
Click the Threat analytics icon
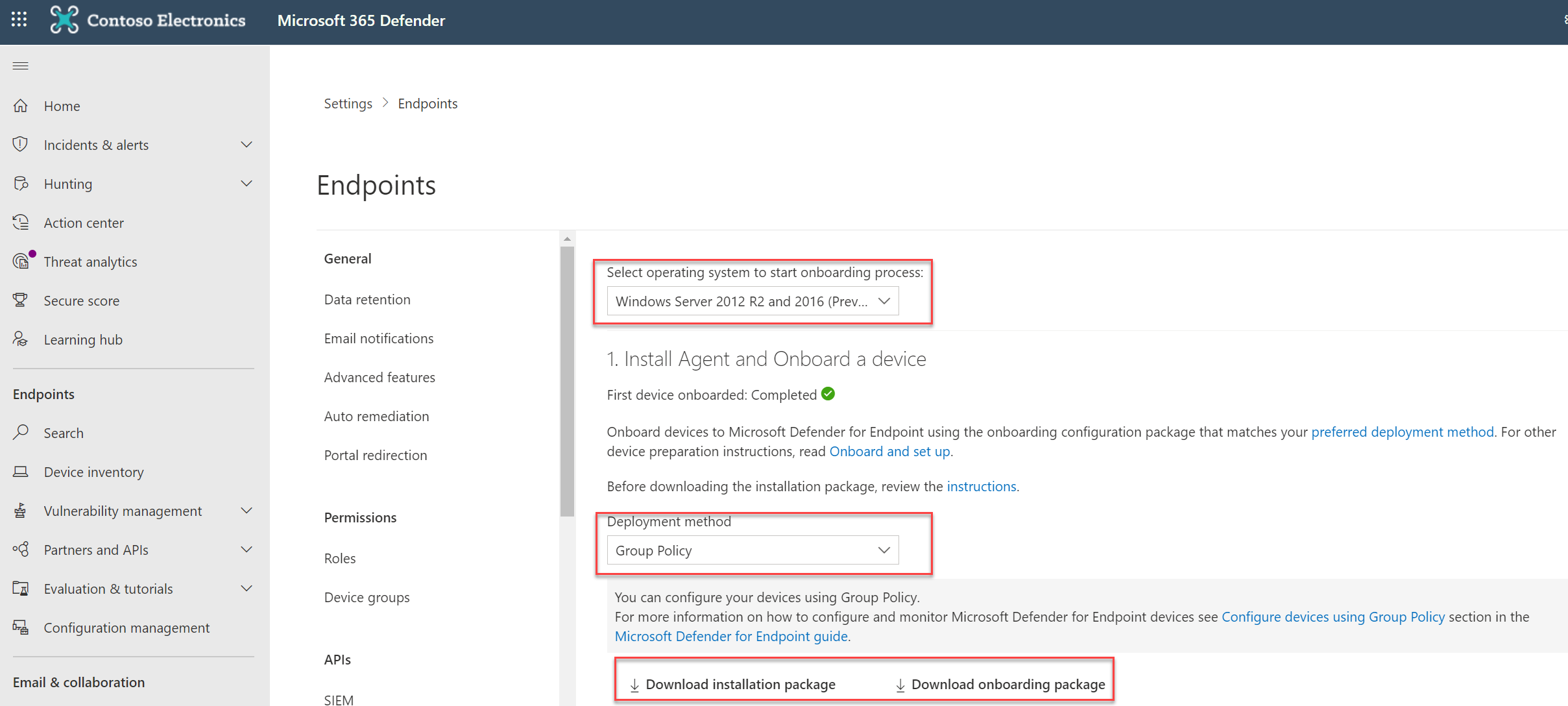[22, 261]
